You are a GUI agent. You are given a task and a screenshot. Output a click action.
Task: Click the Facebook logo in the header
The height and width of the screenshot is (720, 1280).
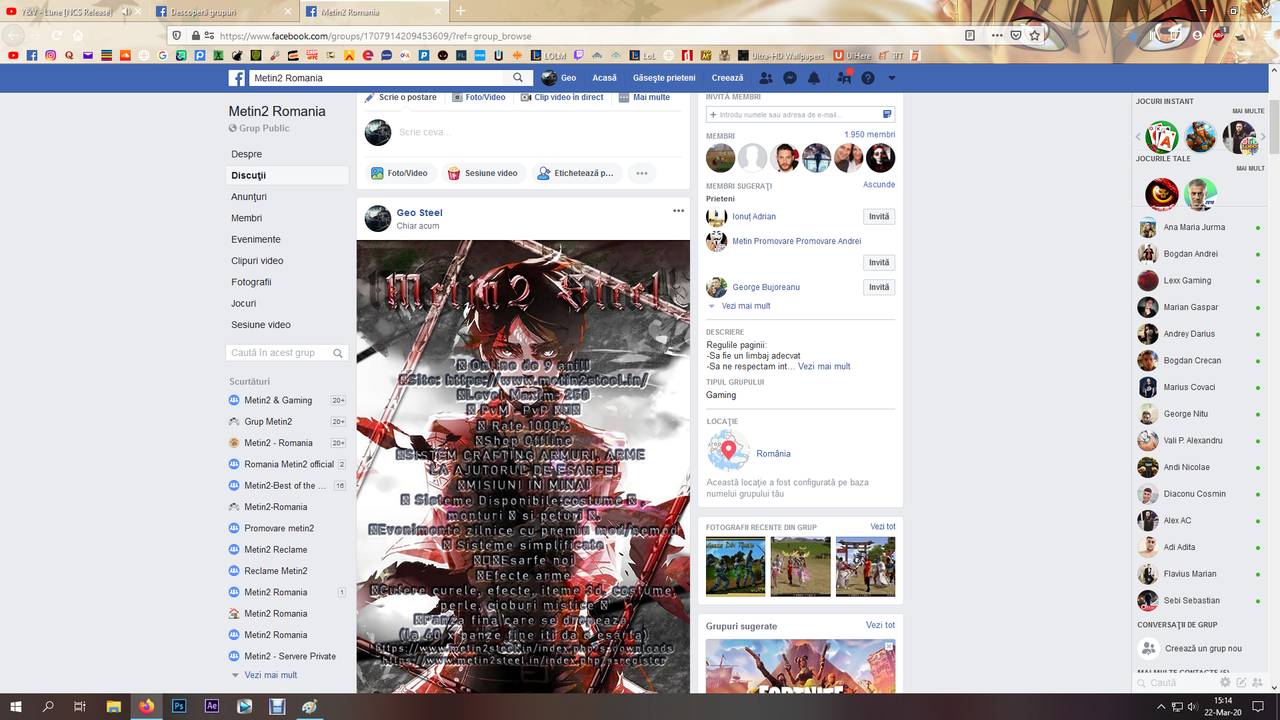click(x=237, y=78)
